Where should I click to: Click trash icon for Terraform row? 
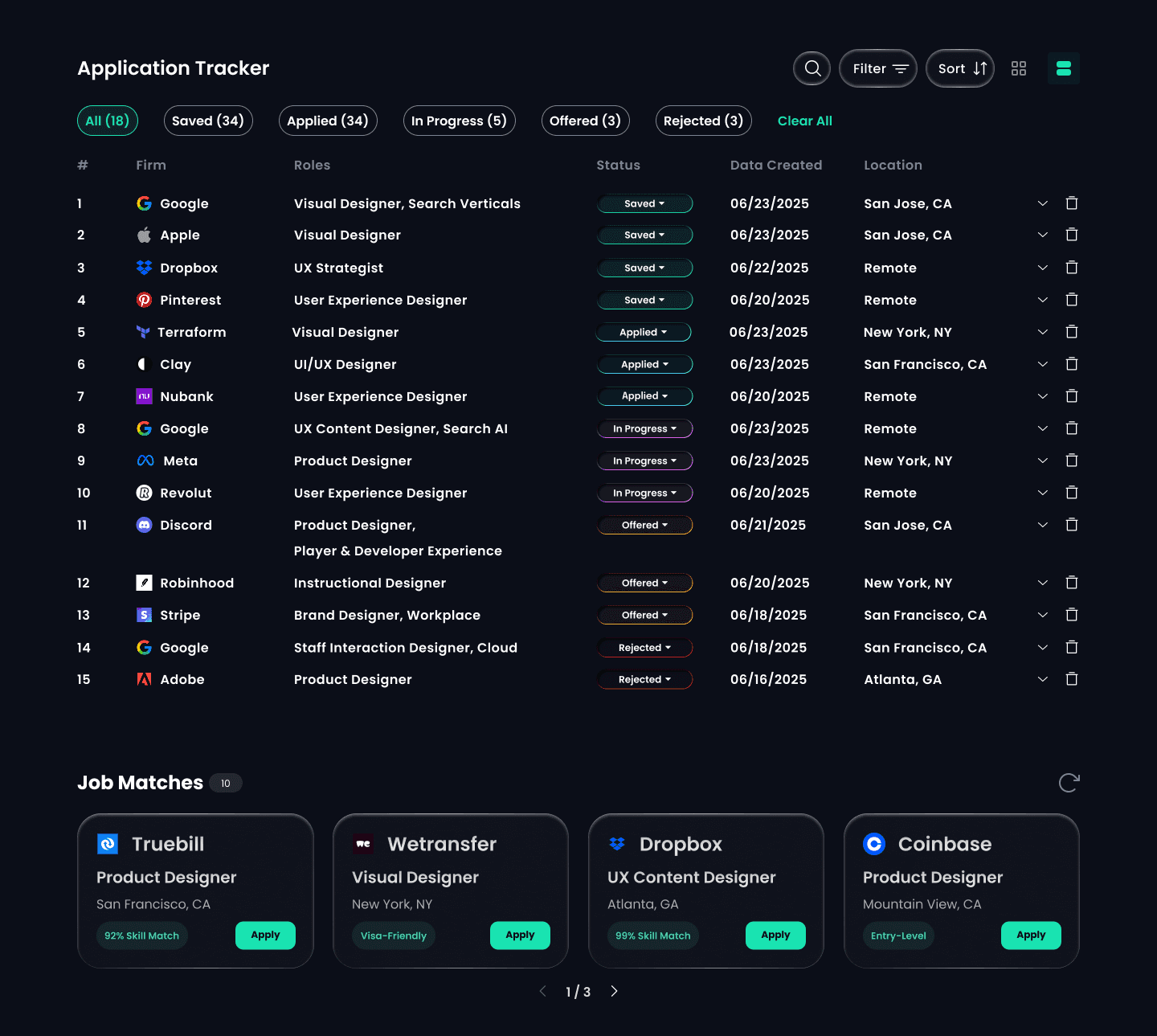1071,332
